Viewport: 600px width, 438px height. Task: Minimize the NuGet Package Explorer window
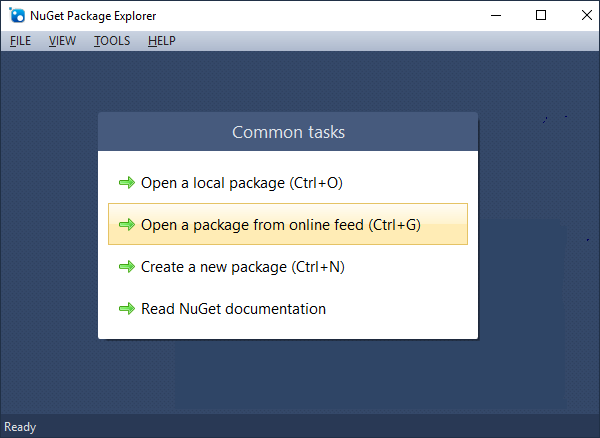496,16
